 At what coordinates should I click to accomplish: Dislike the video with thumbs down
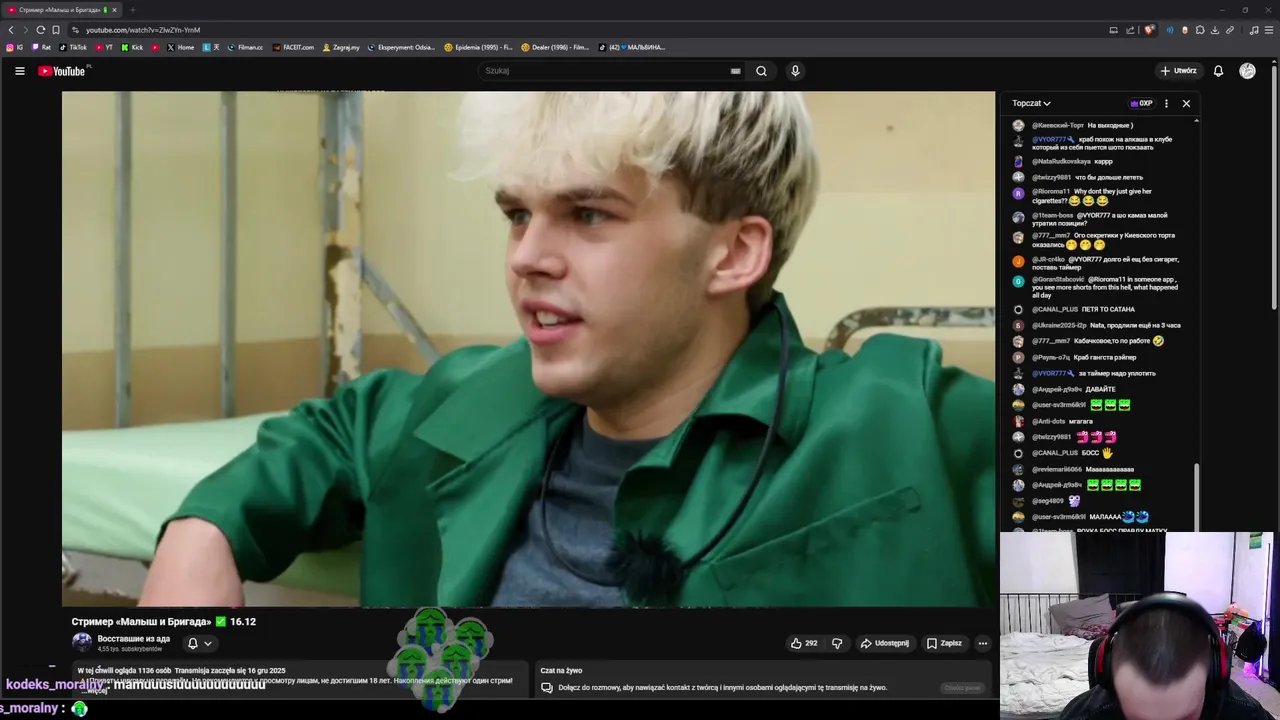point(837,643)
